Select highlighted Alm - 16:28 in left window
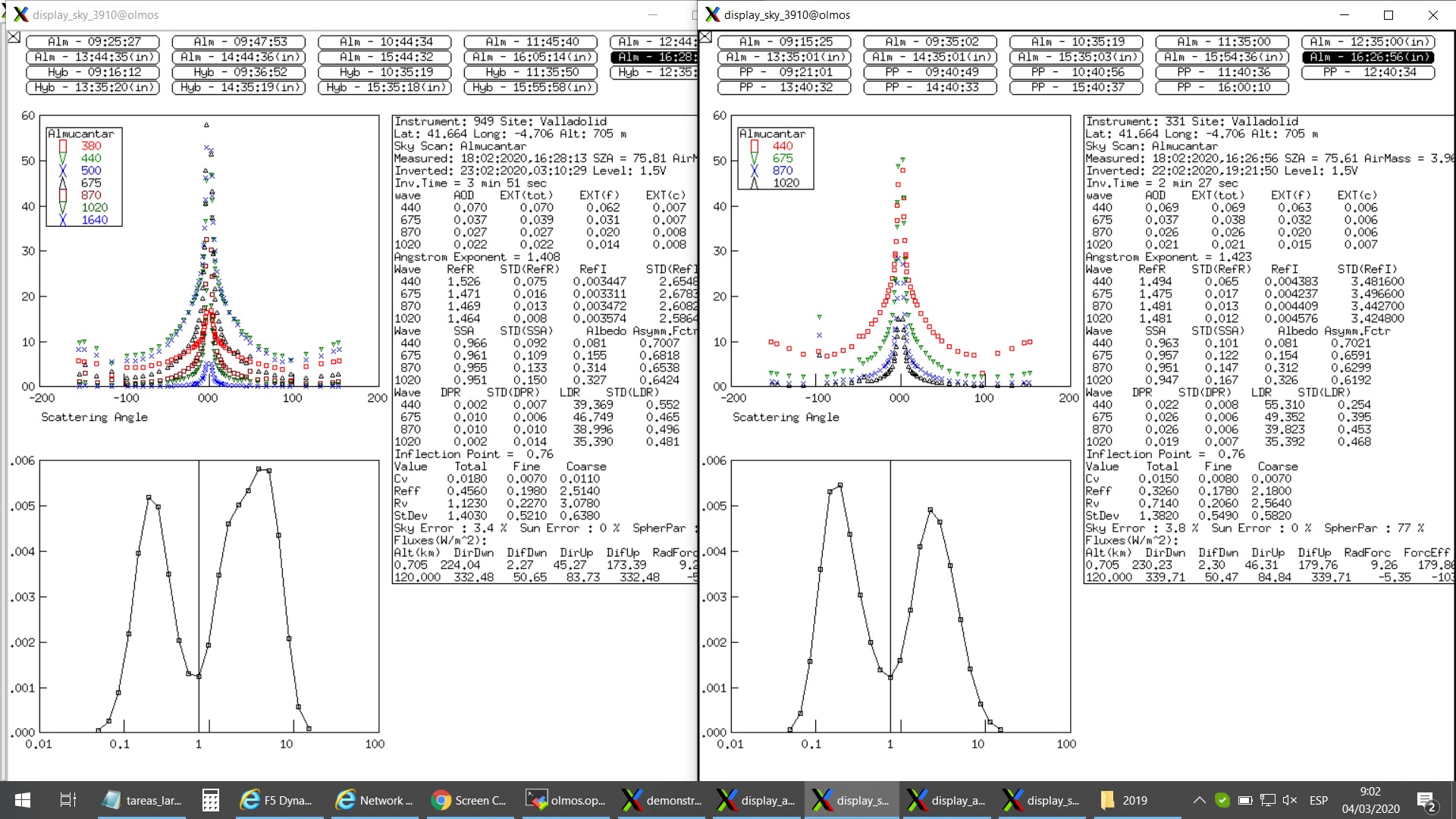This screenshot has width=1456, height=819. click(x=654, y=57)
